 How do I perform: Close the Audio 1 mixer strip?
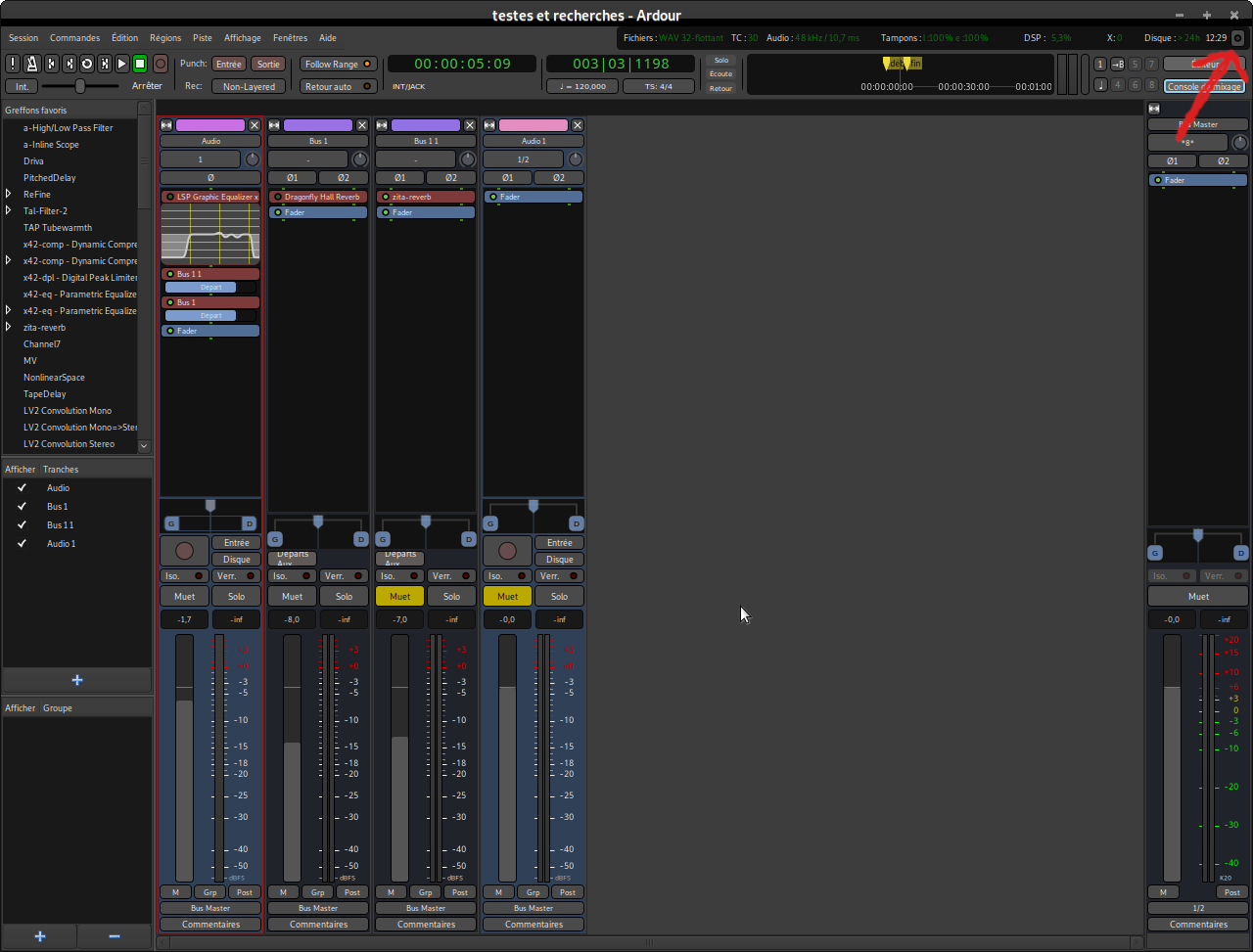tap(578, 125)
